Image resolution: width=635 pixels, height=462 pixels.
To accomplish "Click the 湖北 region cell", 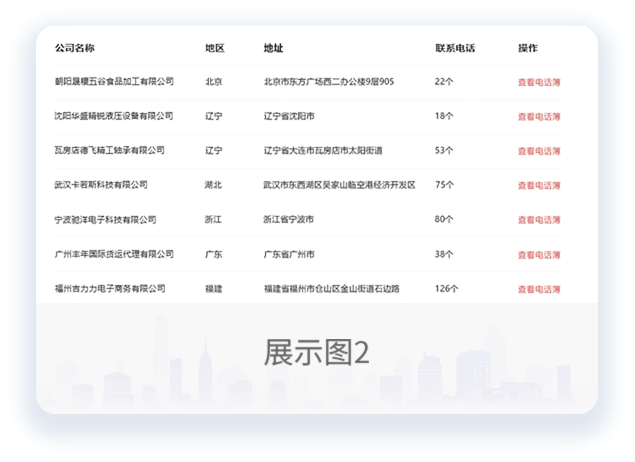I will (x=213, y=185).
